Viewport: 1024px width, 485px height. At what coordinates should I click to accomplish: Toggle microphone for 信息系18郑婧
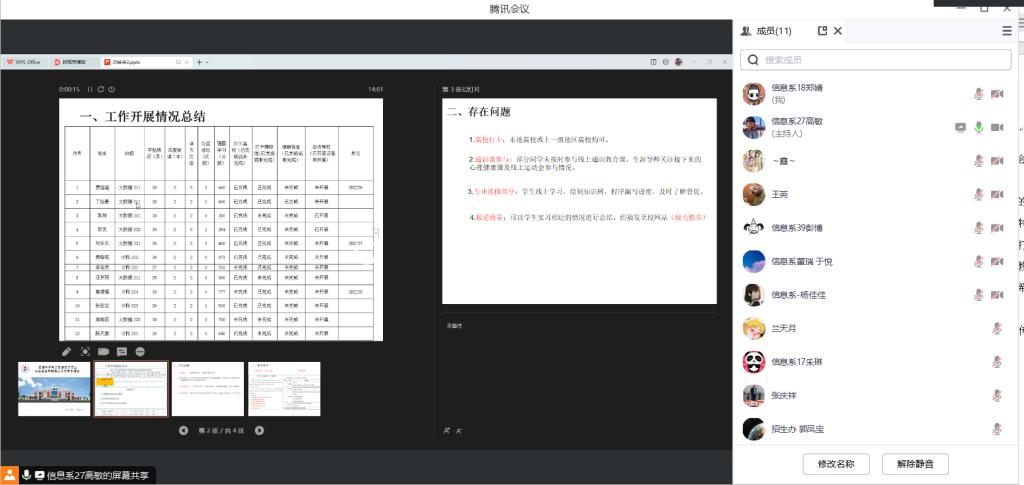click(979, 94)
